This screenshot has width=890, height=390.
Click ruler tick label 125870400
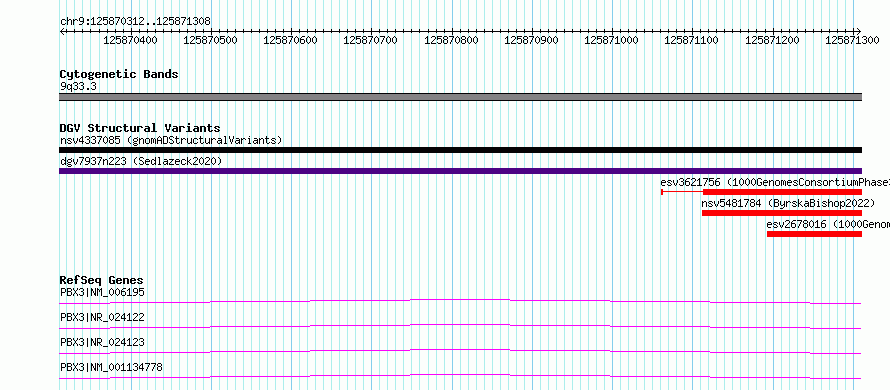(x=131, y=40)
